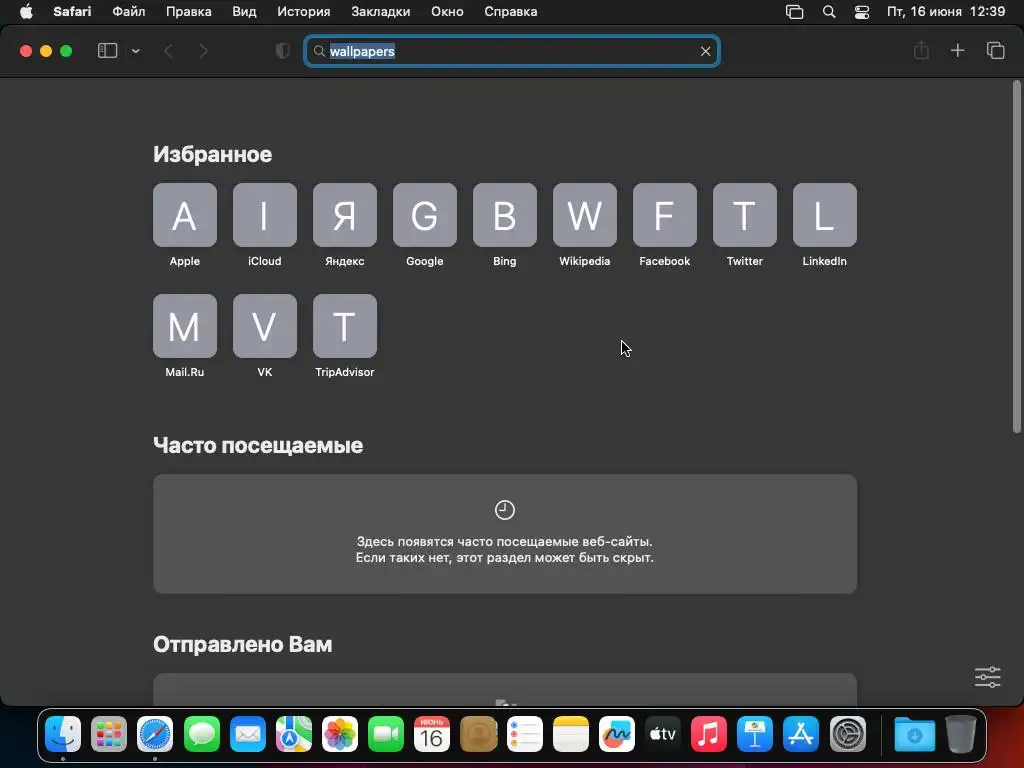Open Music from the Dock
The width and height of the screenshot is (1024, 768).
click(709, 734)
